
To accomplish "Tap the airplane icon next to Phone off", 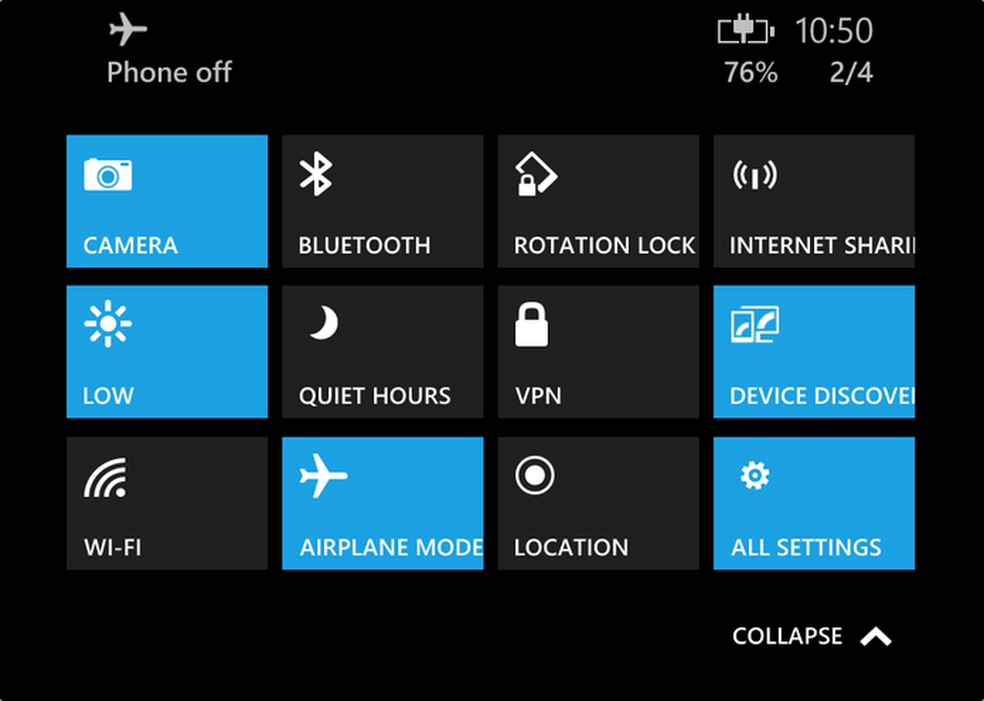I will pyautogui.click(x=127, y=29).
